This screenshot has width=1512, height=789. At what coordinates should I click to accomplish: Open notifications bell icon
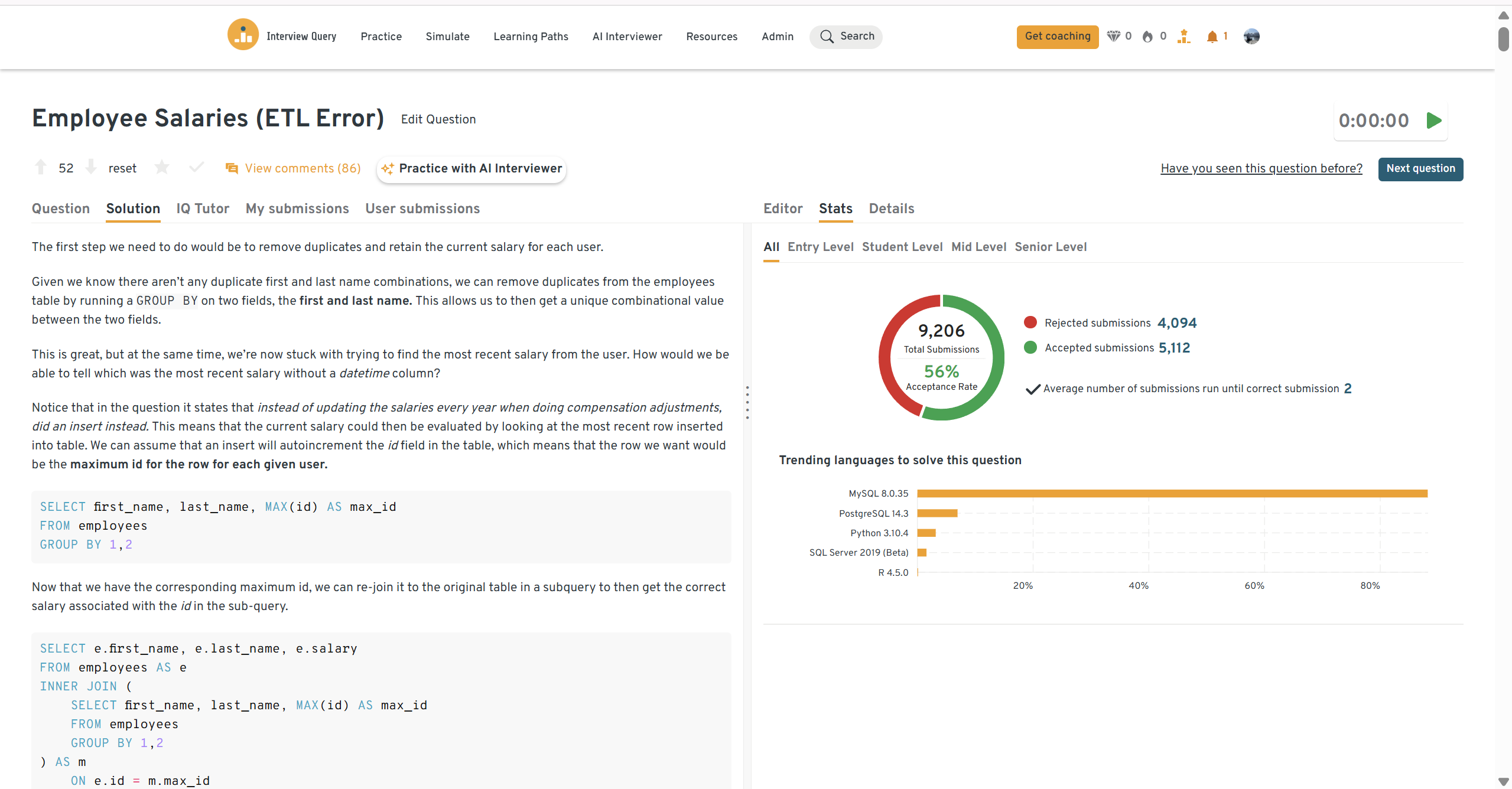(x=1212, y=37)
